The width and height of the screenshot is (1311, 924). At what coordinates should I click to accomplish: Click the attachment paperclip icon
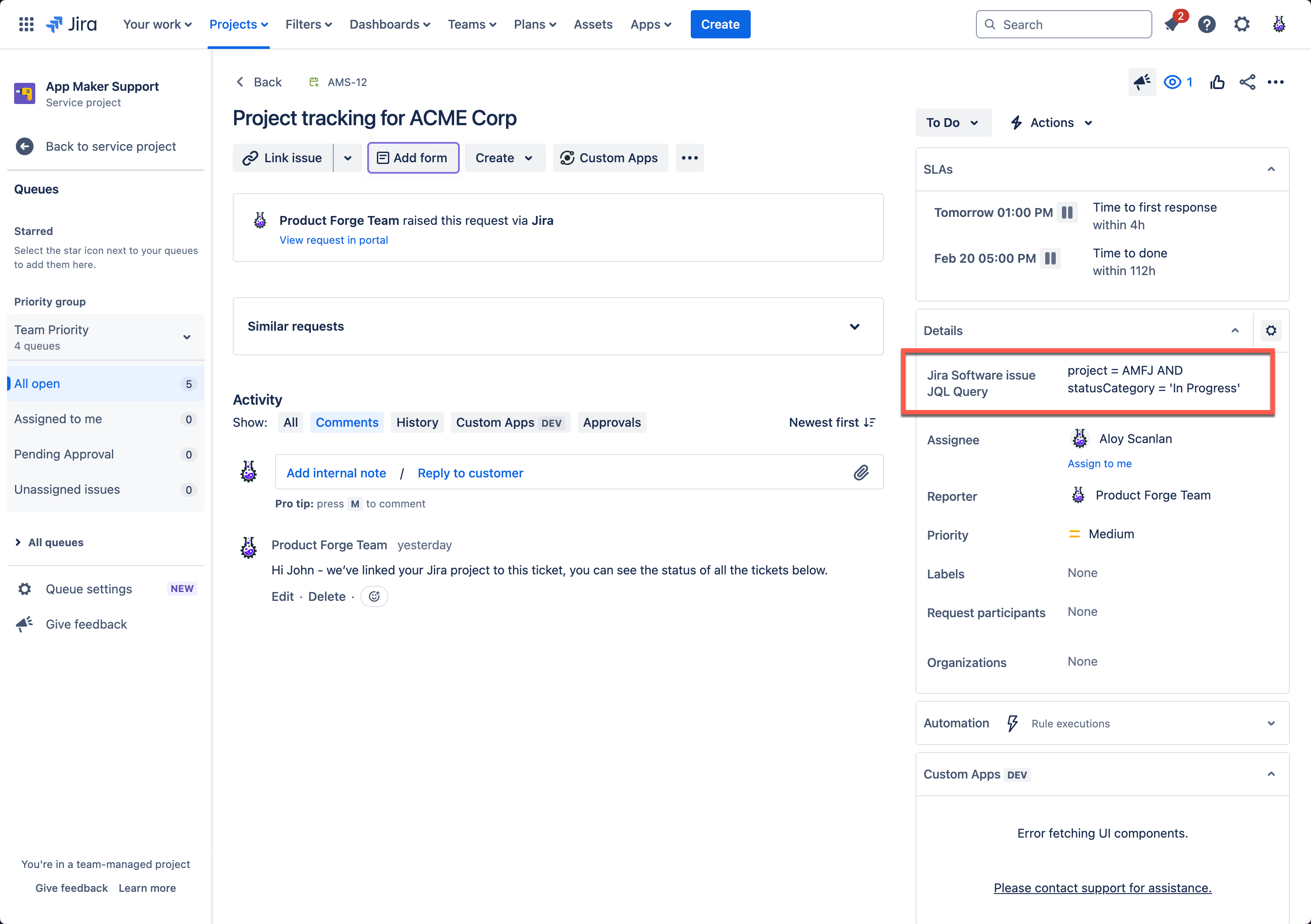click(x=861, y=472)
